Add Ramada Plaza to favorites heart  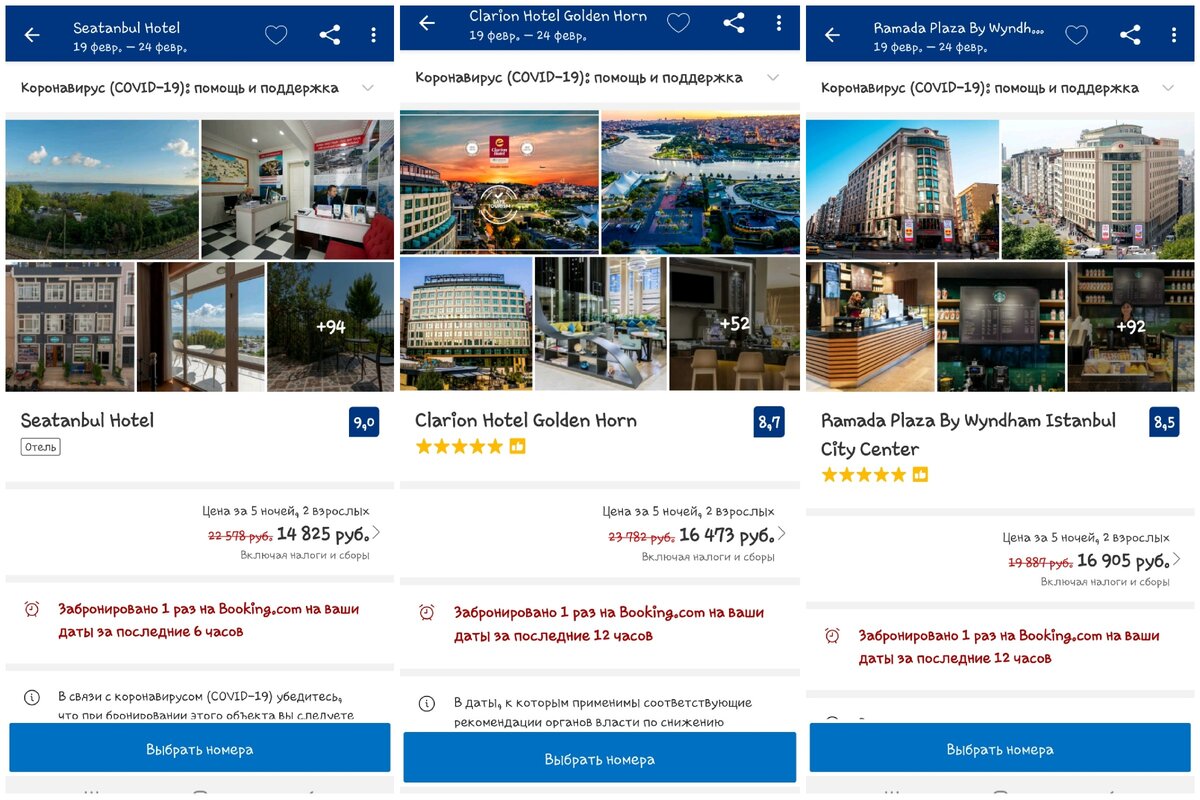tap(1076, 35)
